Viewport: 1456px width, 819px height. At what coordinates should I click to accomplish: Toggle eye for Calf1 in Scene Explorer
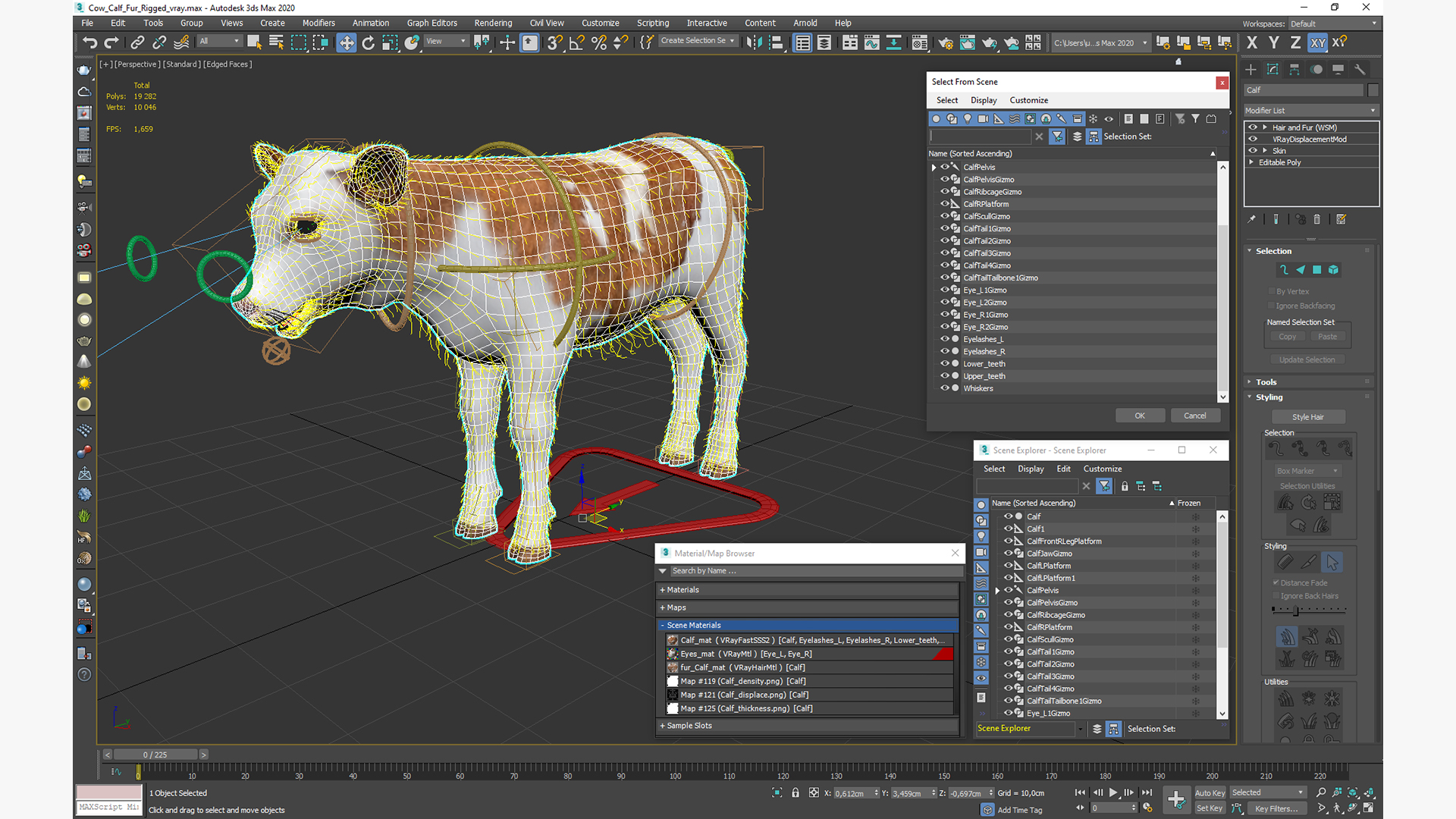[x=1009, y=529]
